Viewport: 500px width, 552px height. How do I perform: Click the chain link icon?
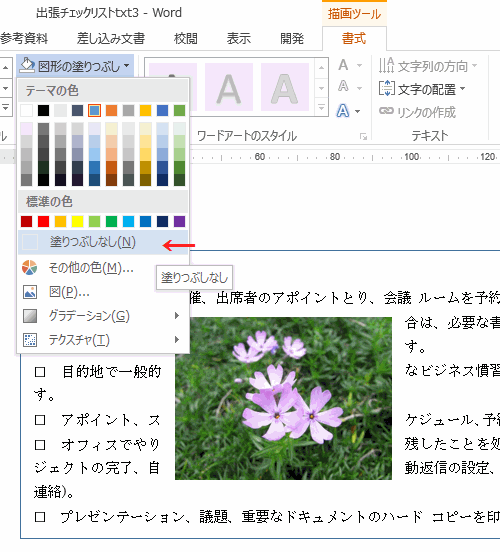(386, 111)
